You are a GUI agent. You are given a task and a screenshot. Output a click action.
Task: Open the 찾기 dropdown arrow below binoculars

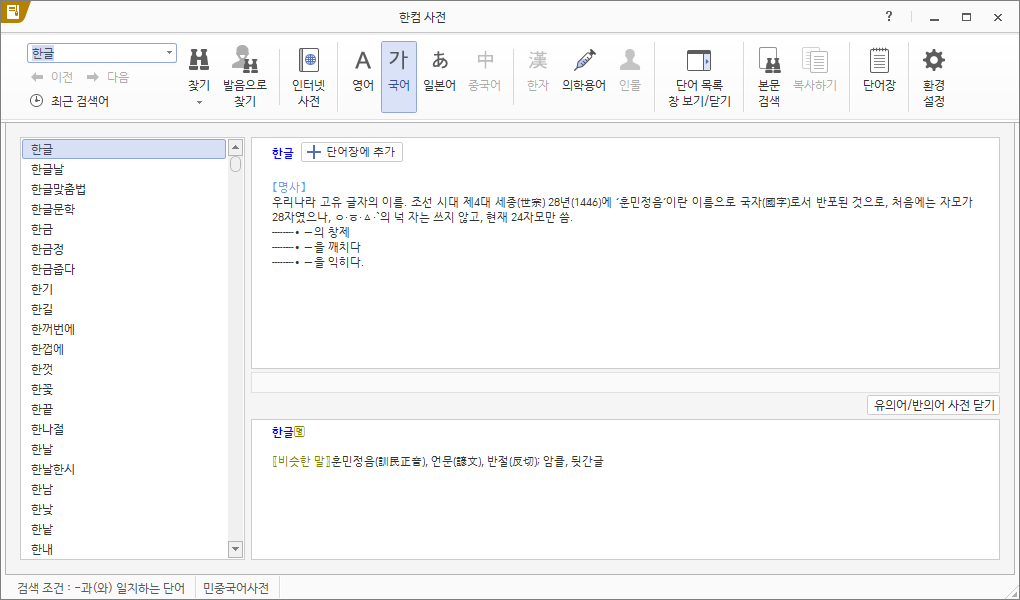point(199,102)
